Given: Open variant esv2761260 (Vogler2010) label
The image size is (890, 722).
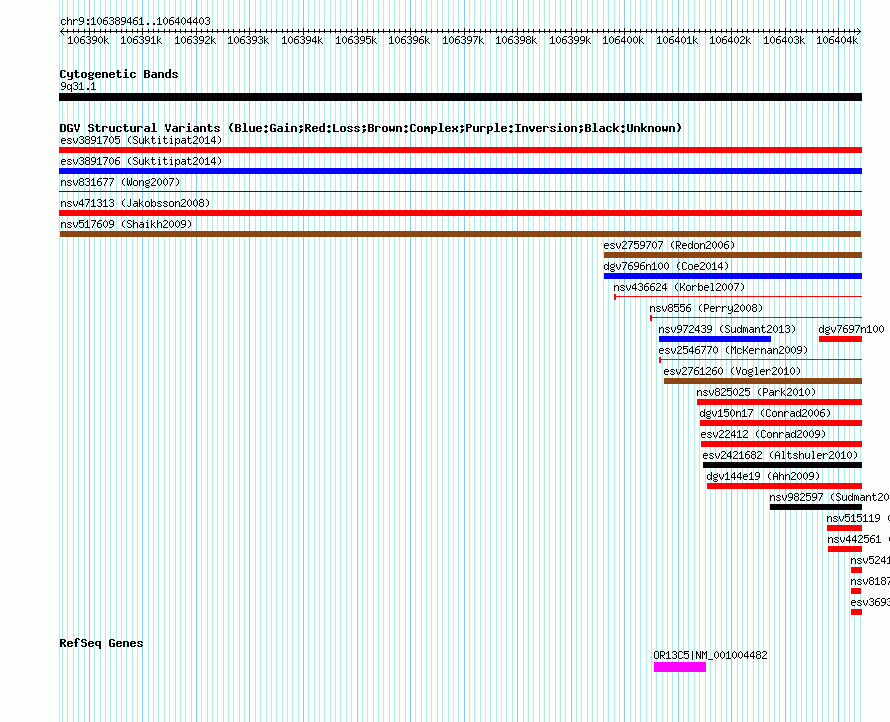Looking at the screenshot, I should tap(732, 371).
